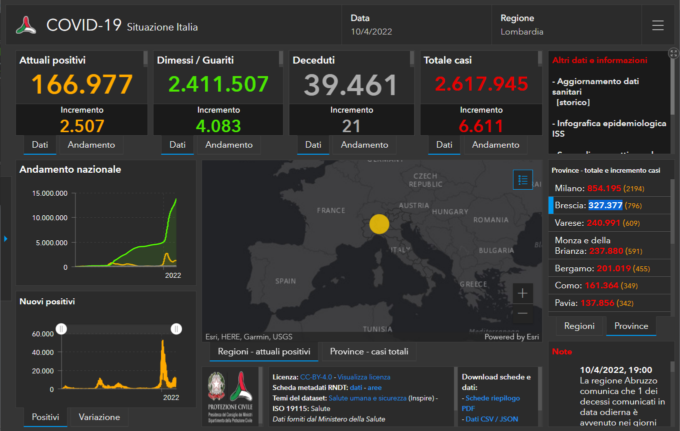Grab the right time-range slider handle
The image size is (680, 431).
(177, 328)
